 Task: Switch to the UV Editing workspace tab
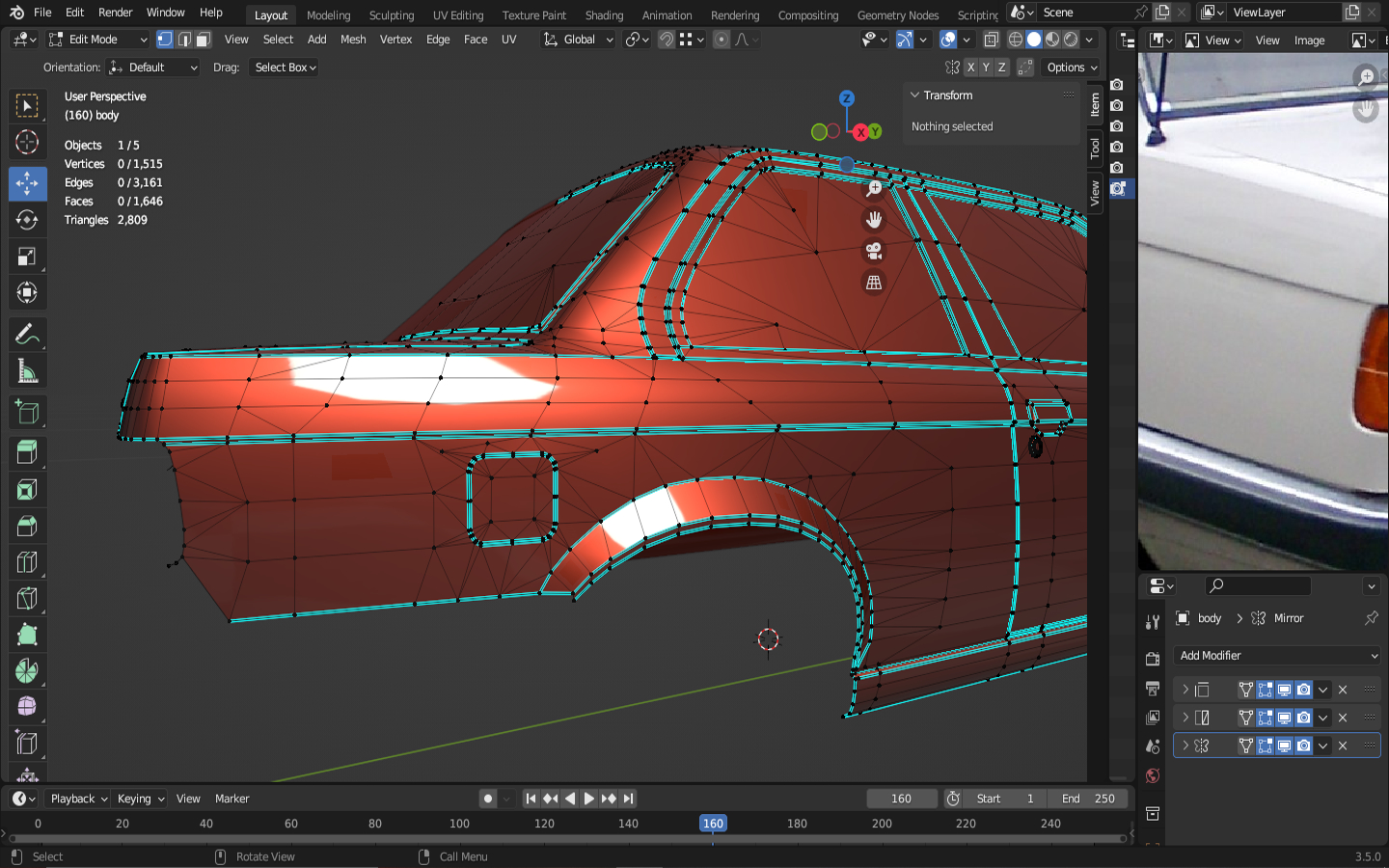457,15
